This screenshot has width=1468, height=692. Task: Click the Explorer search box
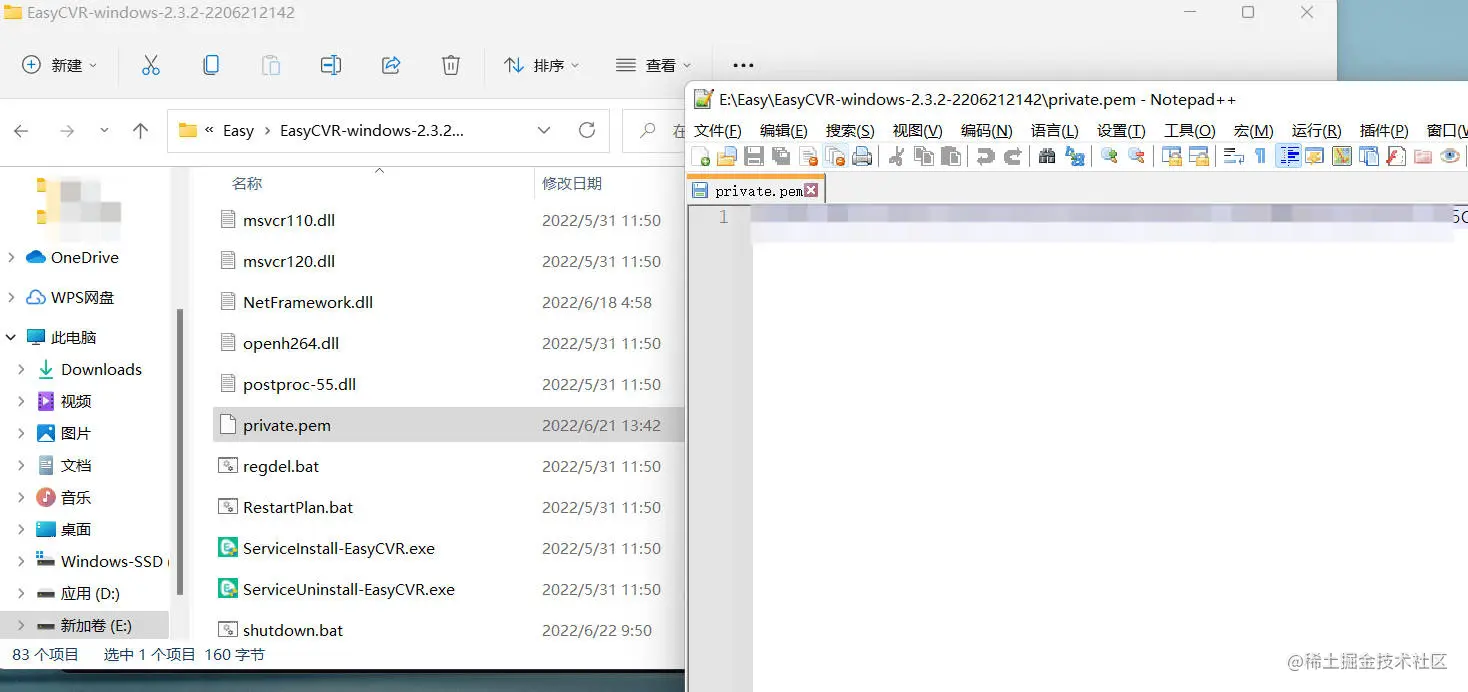654,130
